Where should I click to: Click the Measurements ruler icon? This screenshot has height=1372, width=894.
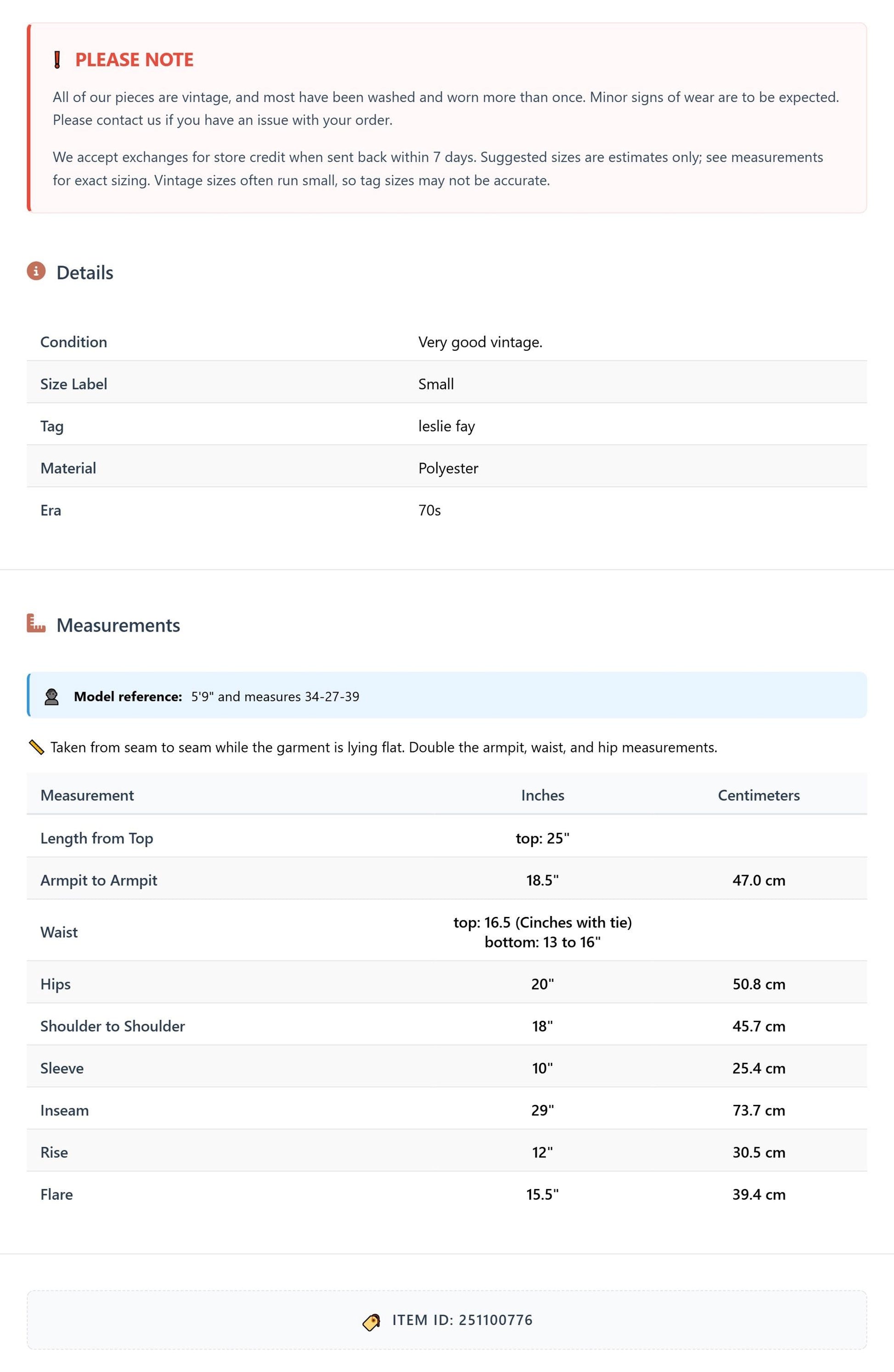coord(36,623)
